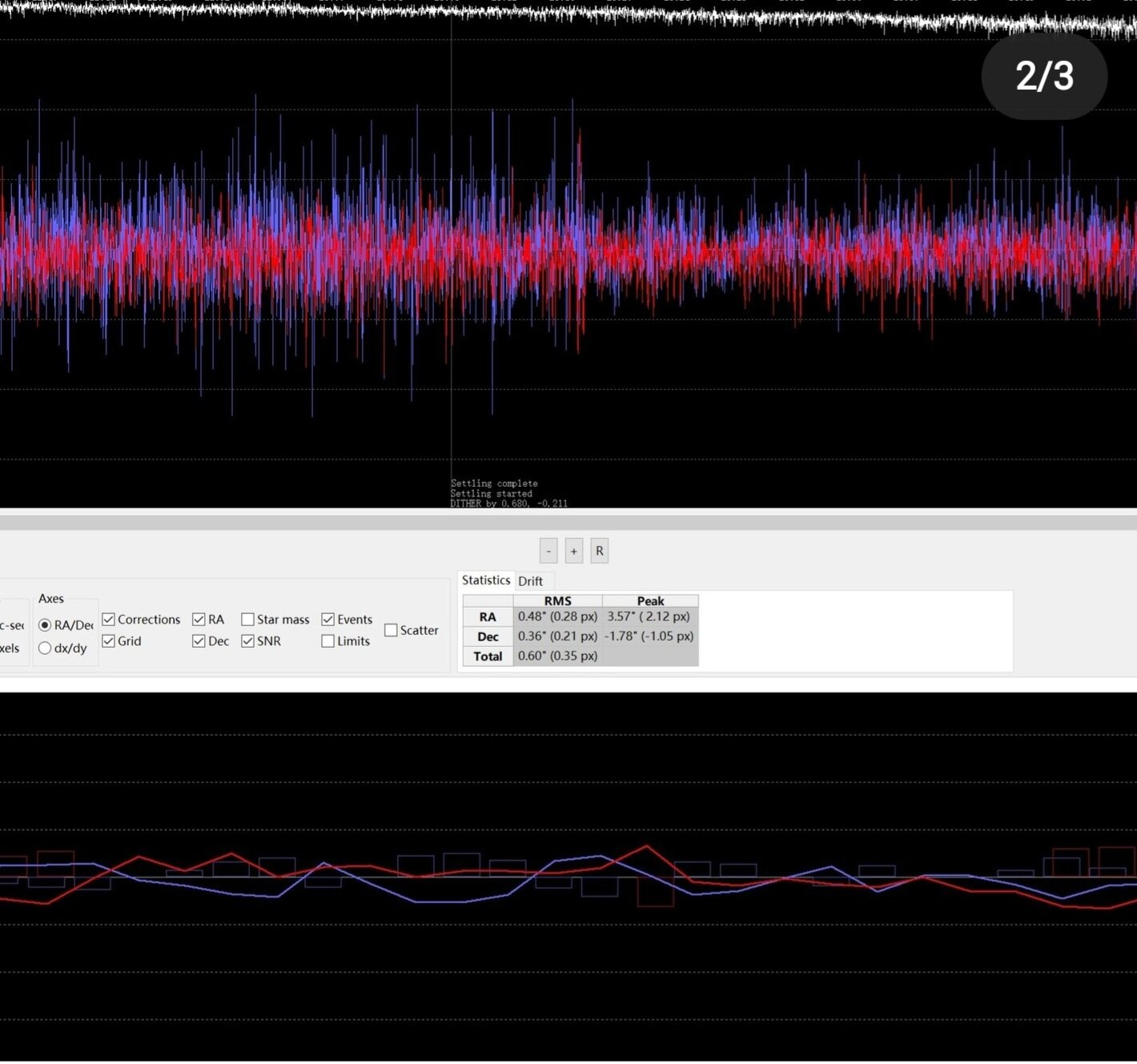Open the Drift tab
The width and height of the screenshot is (1137, 1064).
(530, 581)
